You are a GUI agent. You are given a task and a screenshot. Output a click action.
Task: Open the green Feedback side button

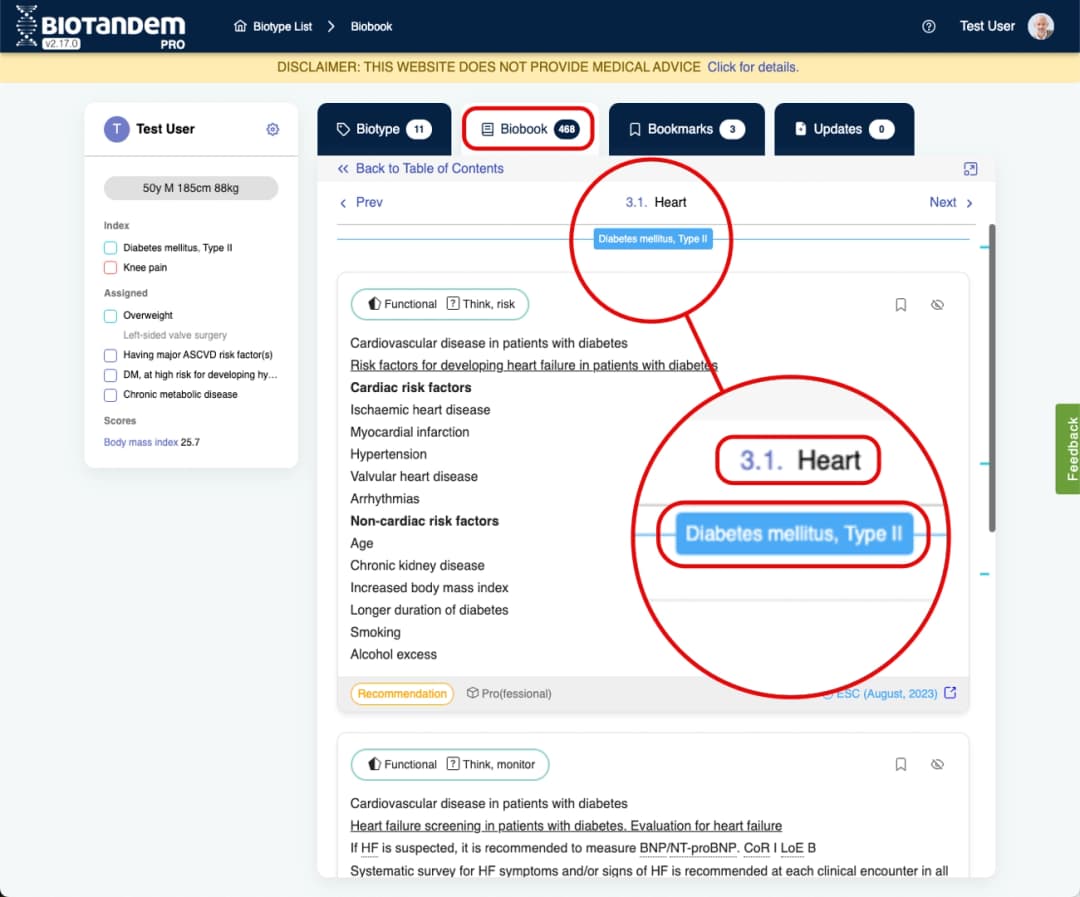click(x=1068, y=449)
